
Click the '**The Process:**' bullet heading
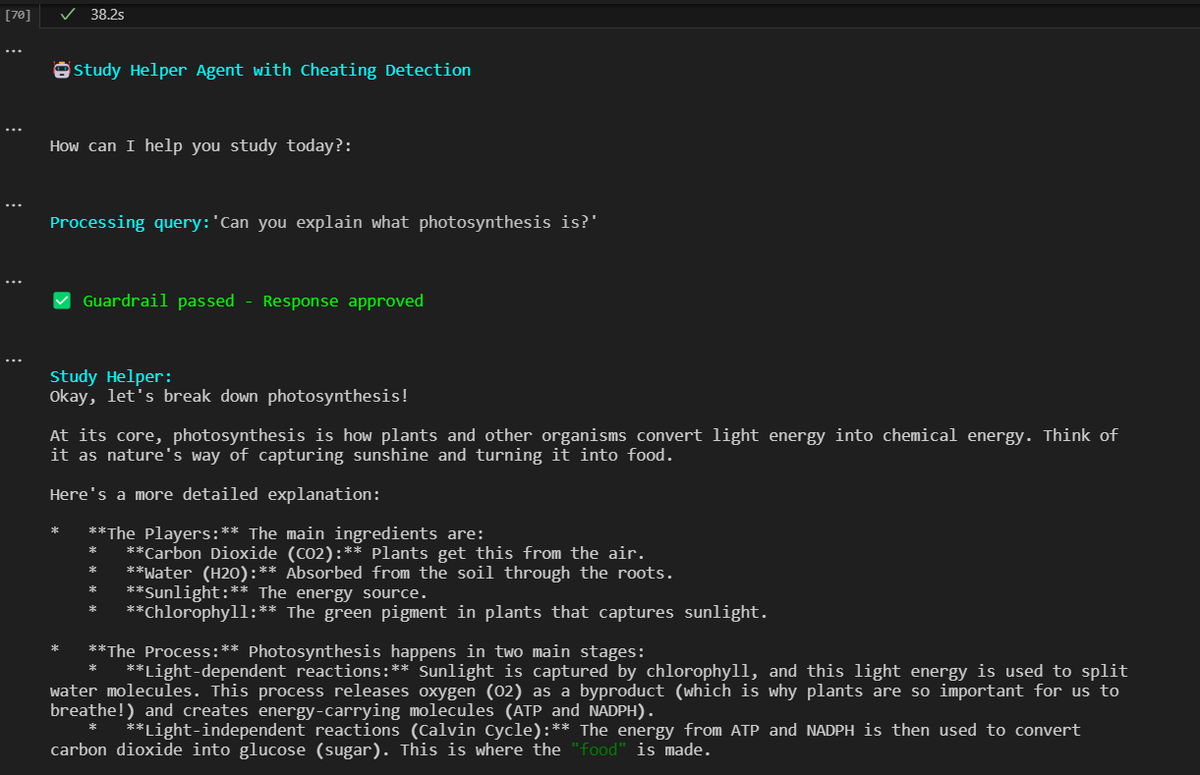(163, 651)
